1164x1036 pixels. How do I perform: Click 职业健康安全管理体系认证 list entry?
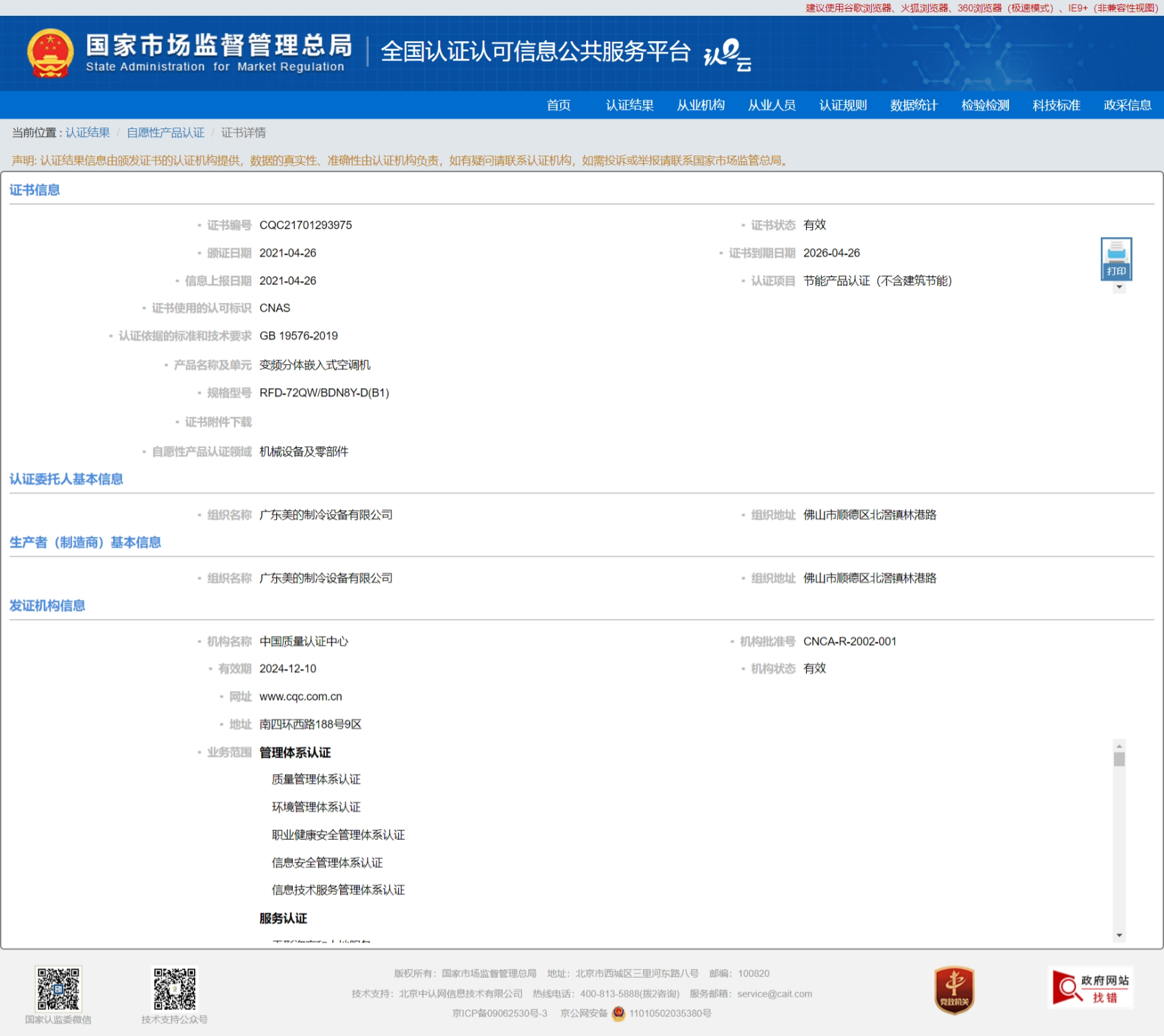pyautogui.click(x=338, y=835)
